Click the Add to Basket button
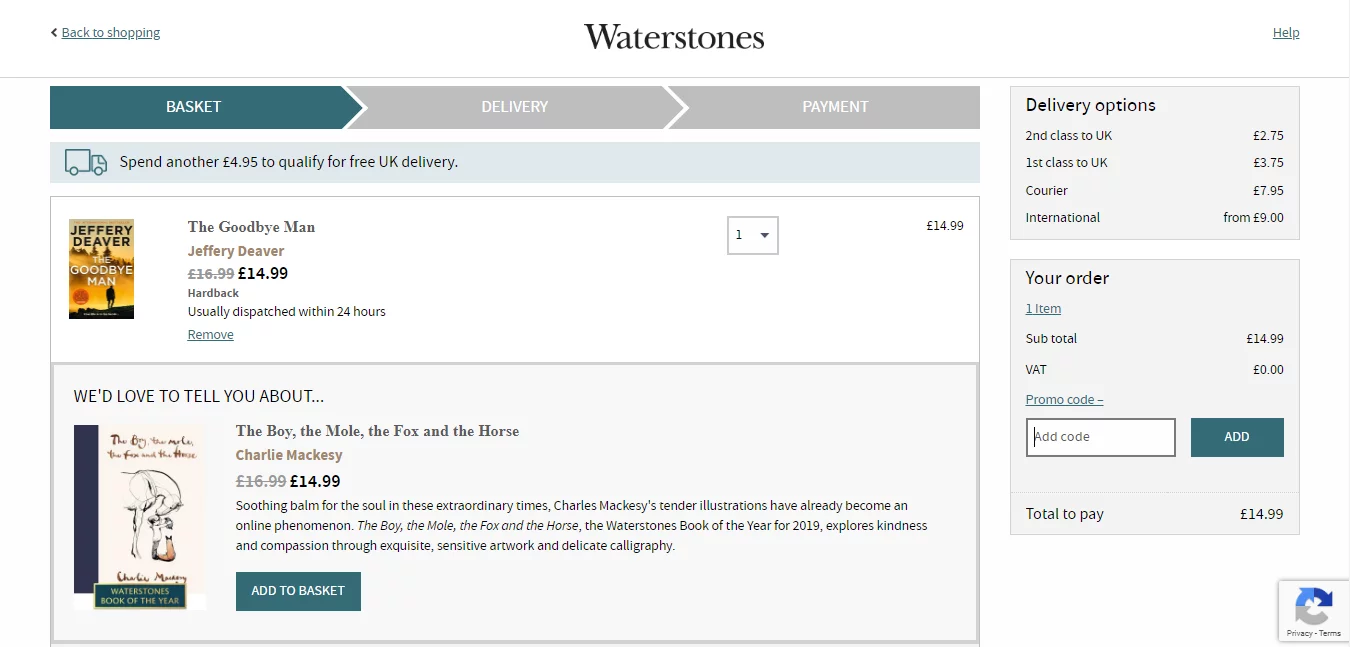The width and height of the screenshot is (1350, 647). (298, 591)
